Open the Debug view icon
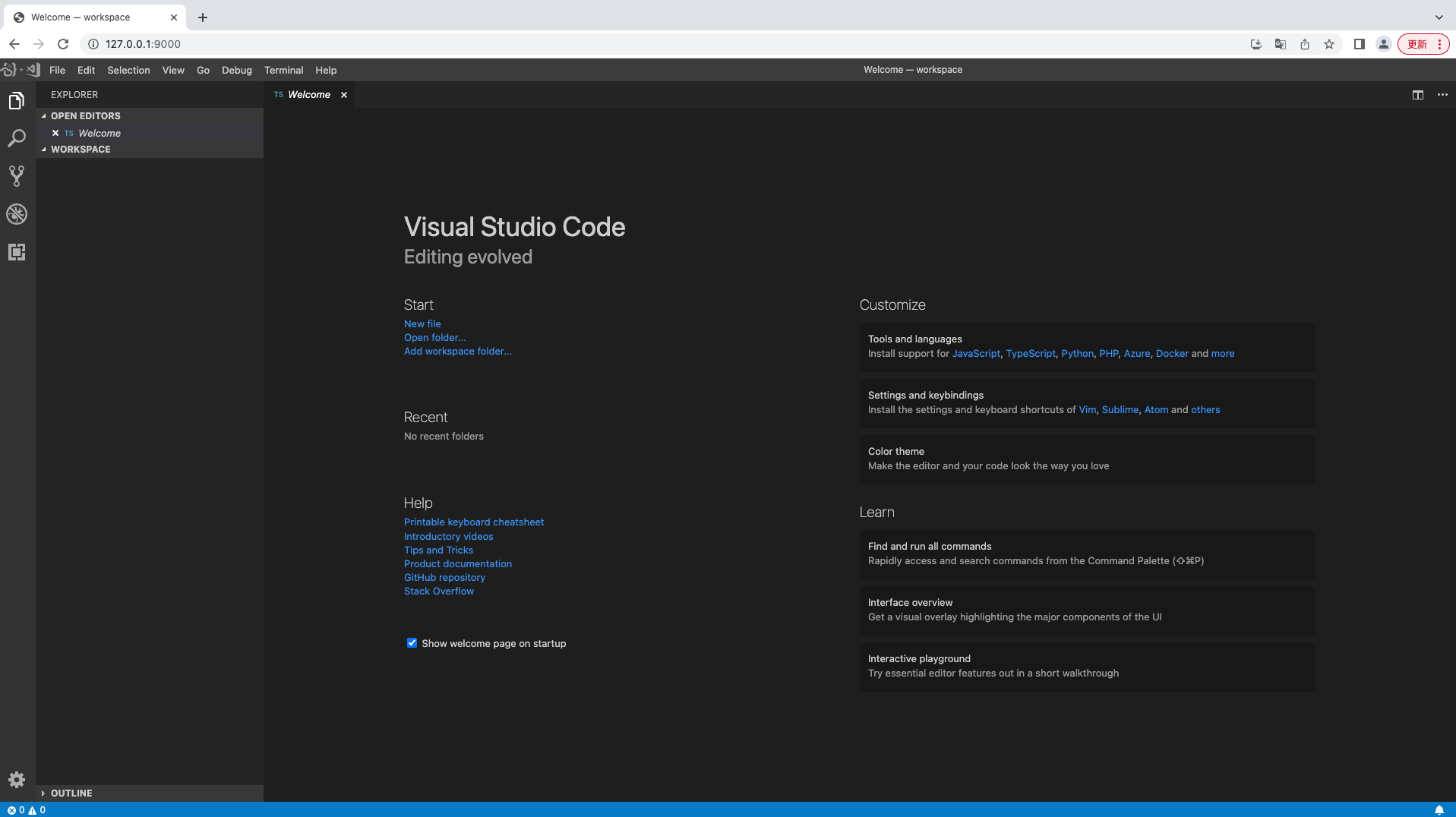 [x=17, y=214]
